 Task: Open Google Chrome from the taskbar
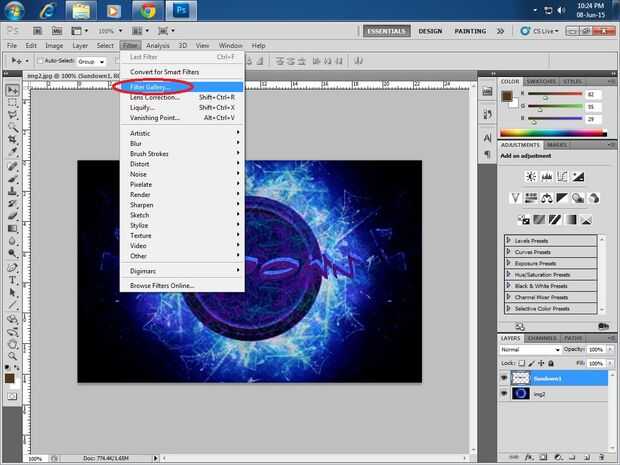pyautogui.click(x=147, y=11)
